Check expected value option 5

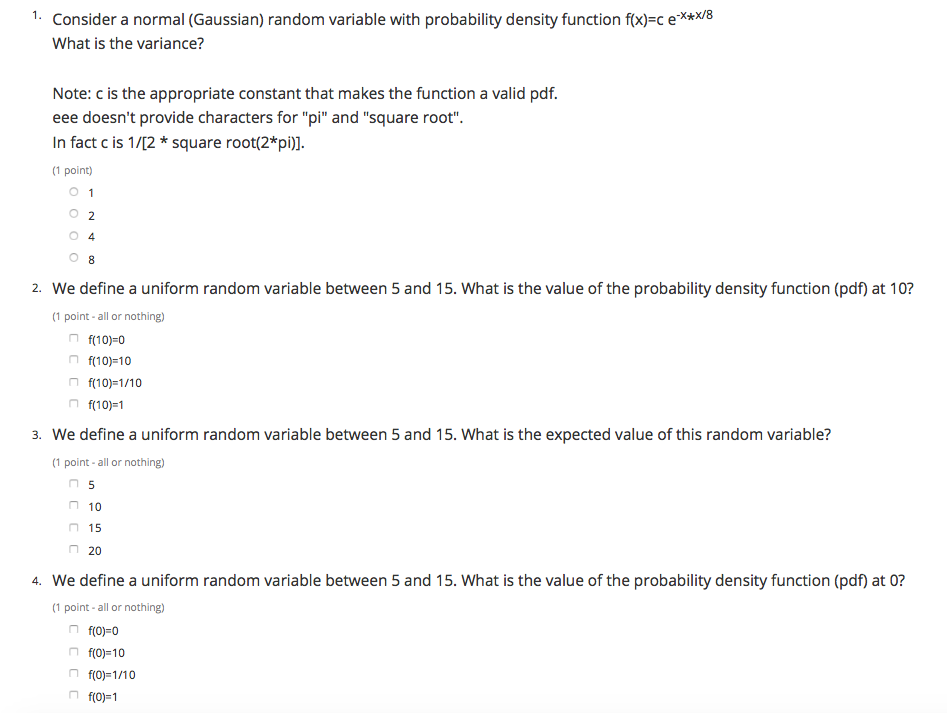(x=74, y=484)
